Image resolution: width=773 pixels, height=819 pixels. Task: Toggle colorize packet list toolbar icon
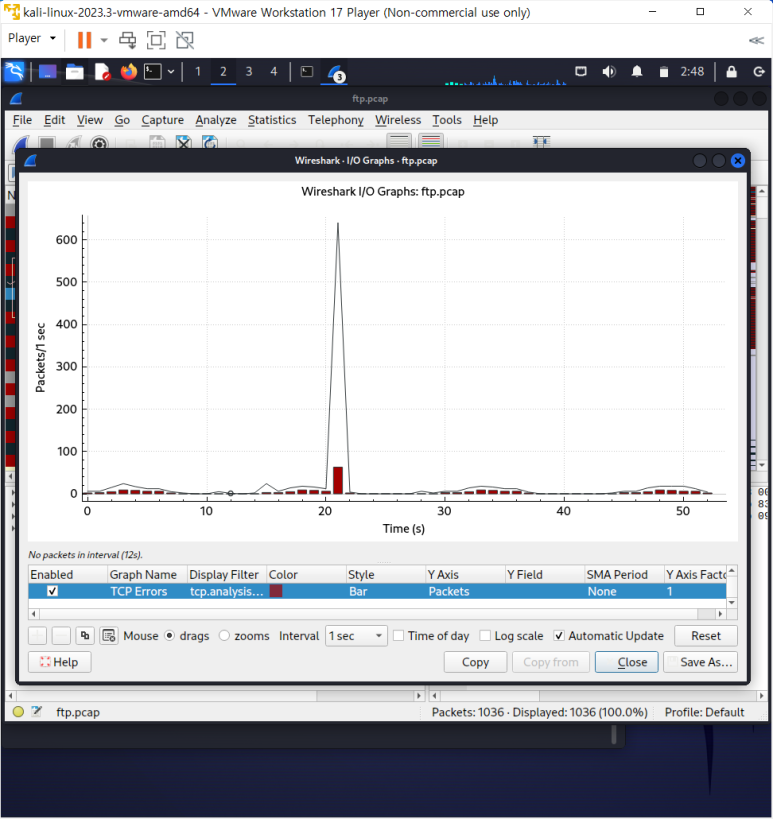point(431,142)
